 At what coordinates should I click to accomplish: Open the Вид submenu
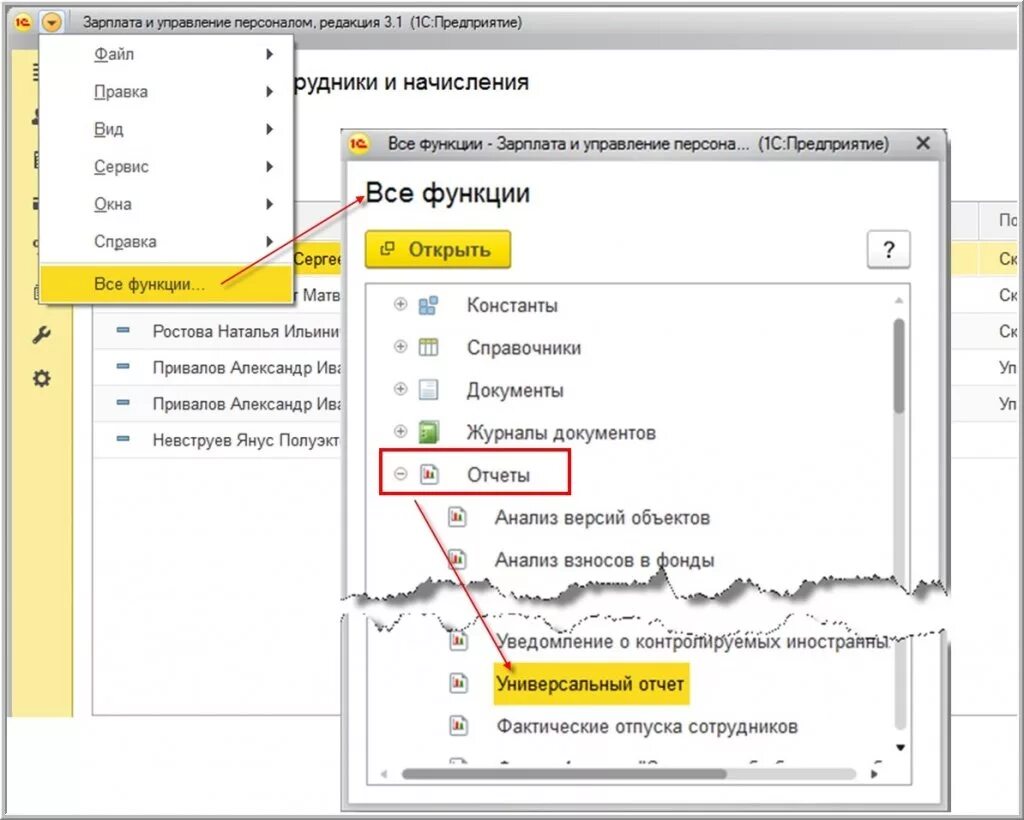pyautogui.click(x=167, y=129)
